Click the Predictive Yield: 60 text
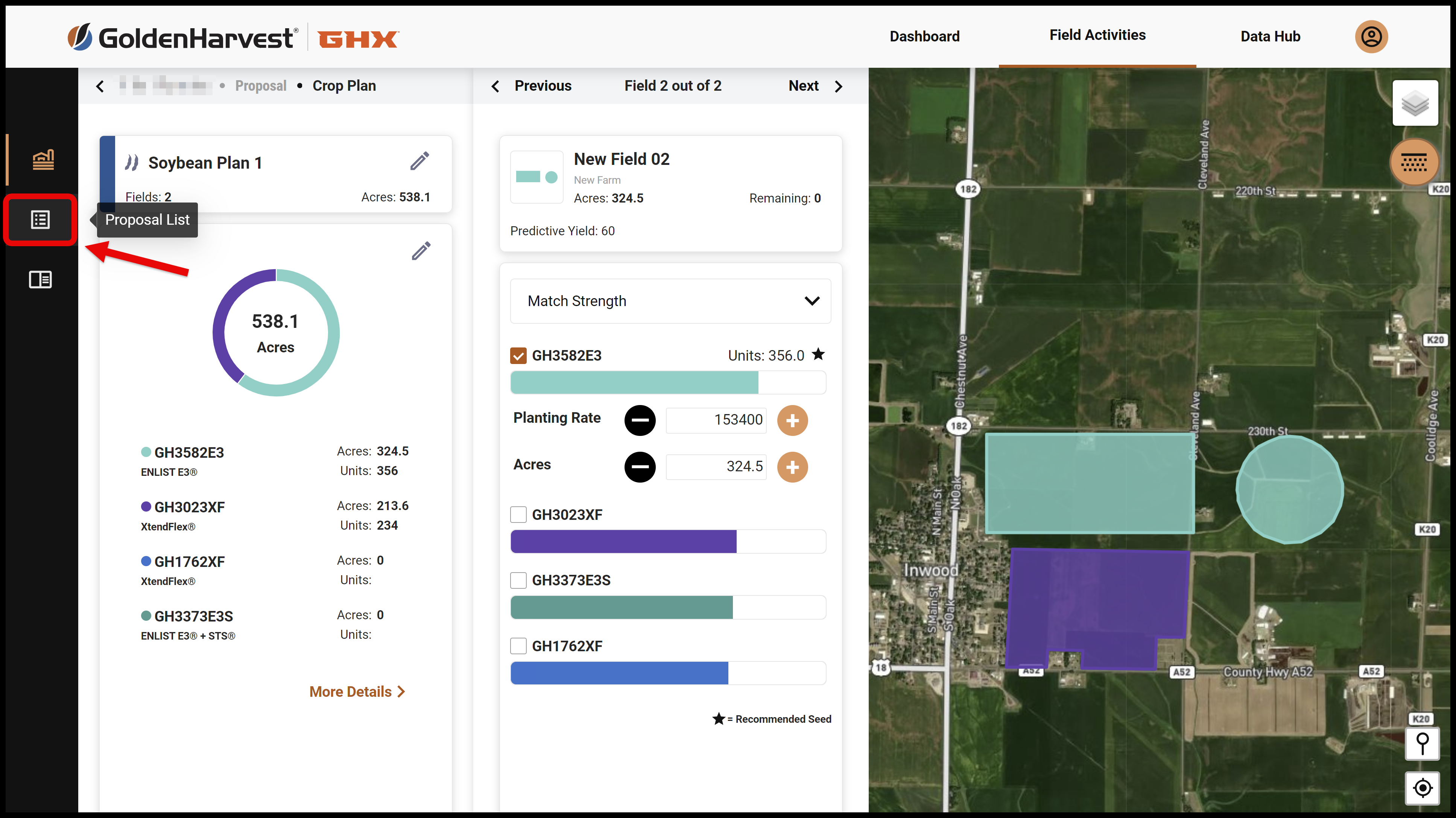1456x818 pixels. (x=562, y=231)
